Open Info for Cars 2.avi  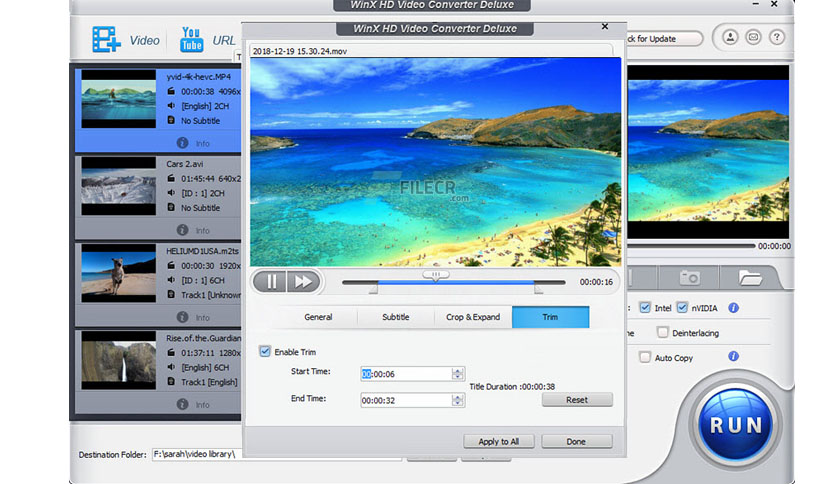click(193, 230)
